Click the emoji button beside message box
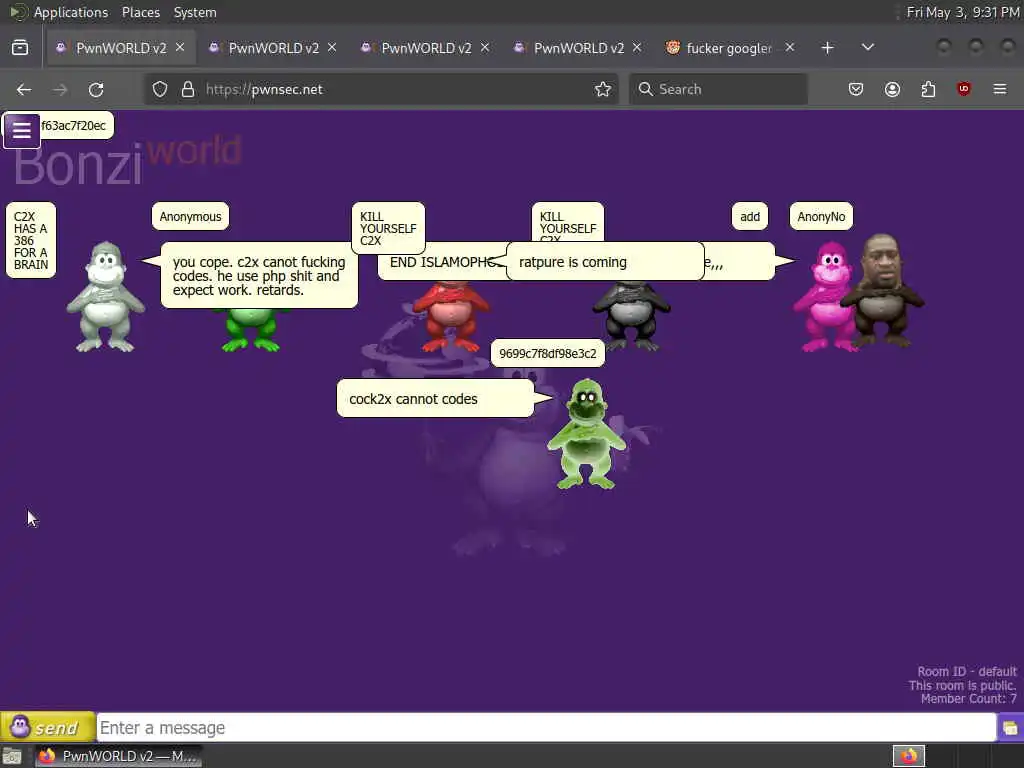The image size is (1024, 768). pyautogui.click(x=1010, y=728)
